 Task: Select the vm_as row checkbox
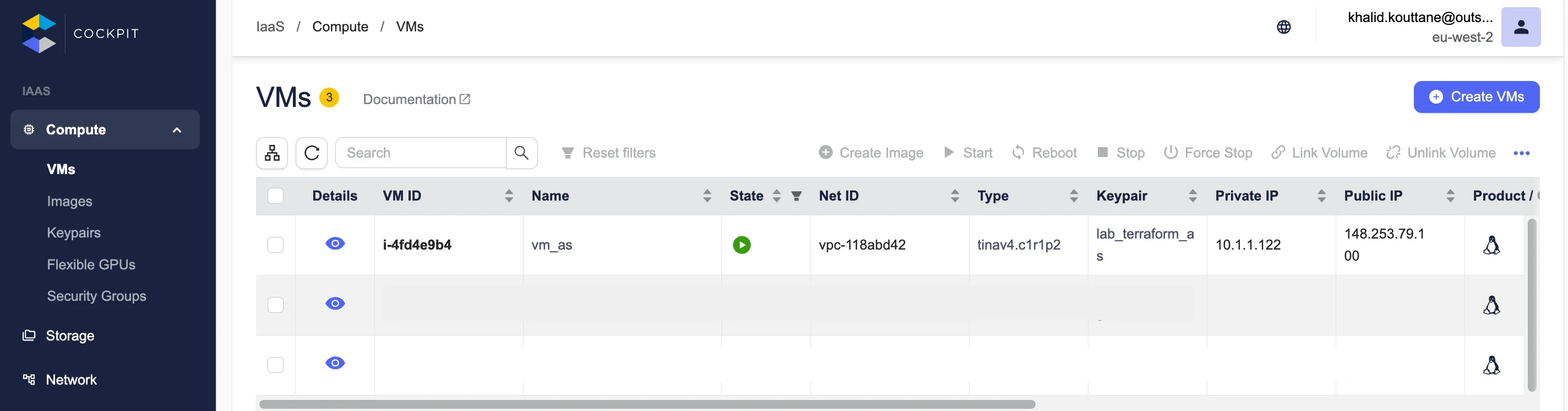pos(276,245)
